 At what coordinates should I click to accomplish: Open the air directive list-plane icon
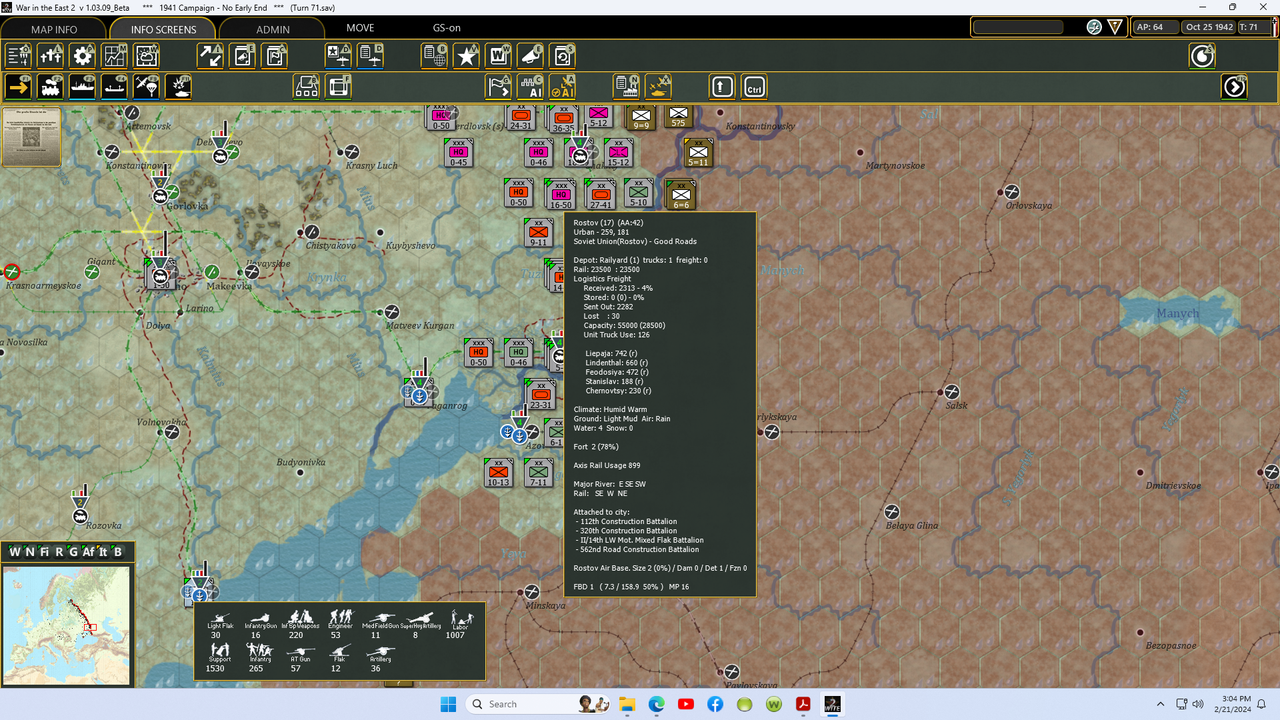tap(371, 56)
